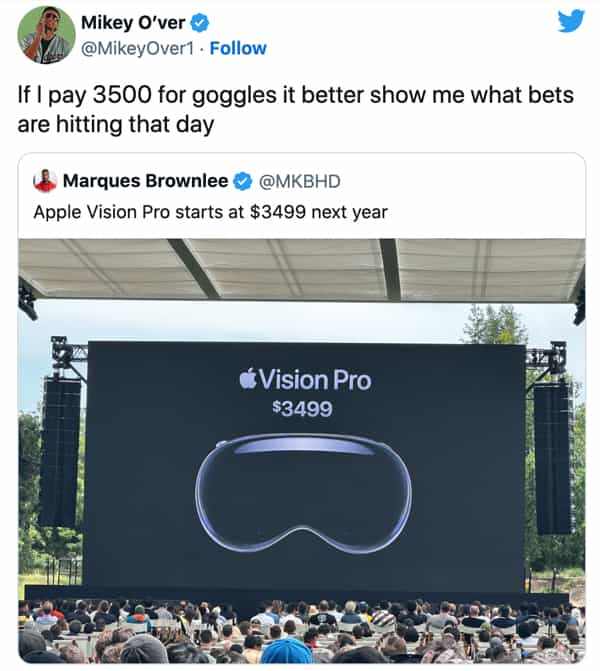The image size is (600, 671).
Task: Click the left stage speaker array
Action: 60,454
